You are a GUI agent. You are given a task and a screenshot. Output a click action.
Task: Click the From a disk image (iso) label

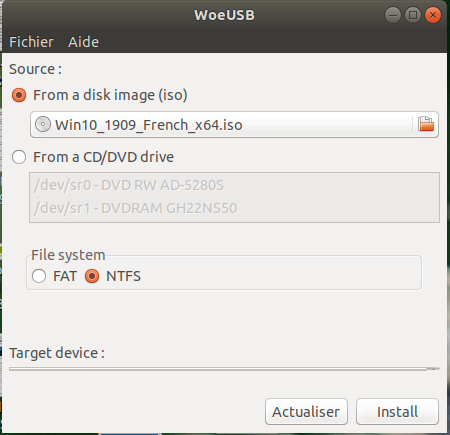(x=110, y=95)
